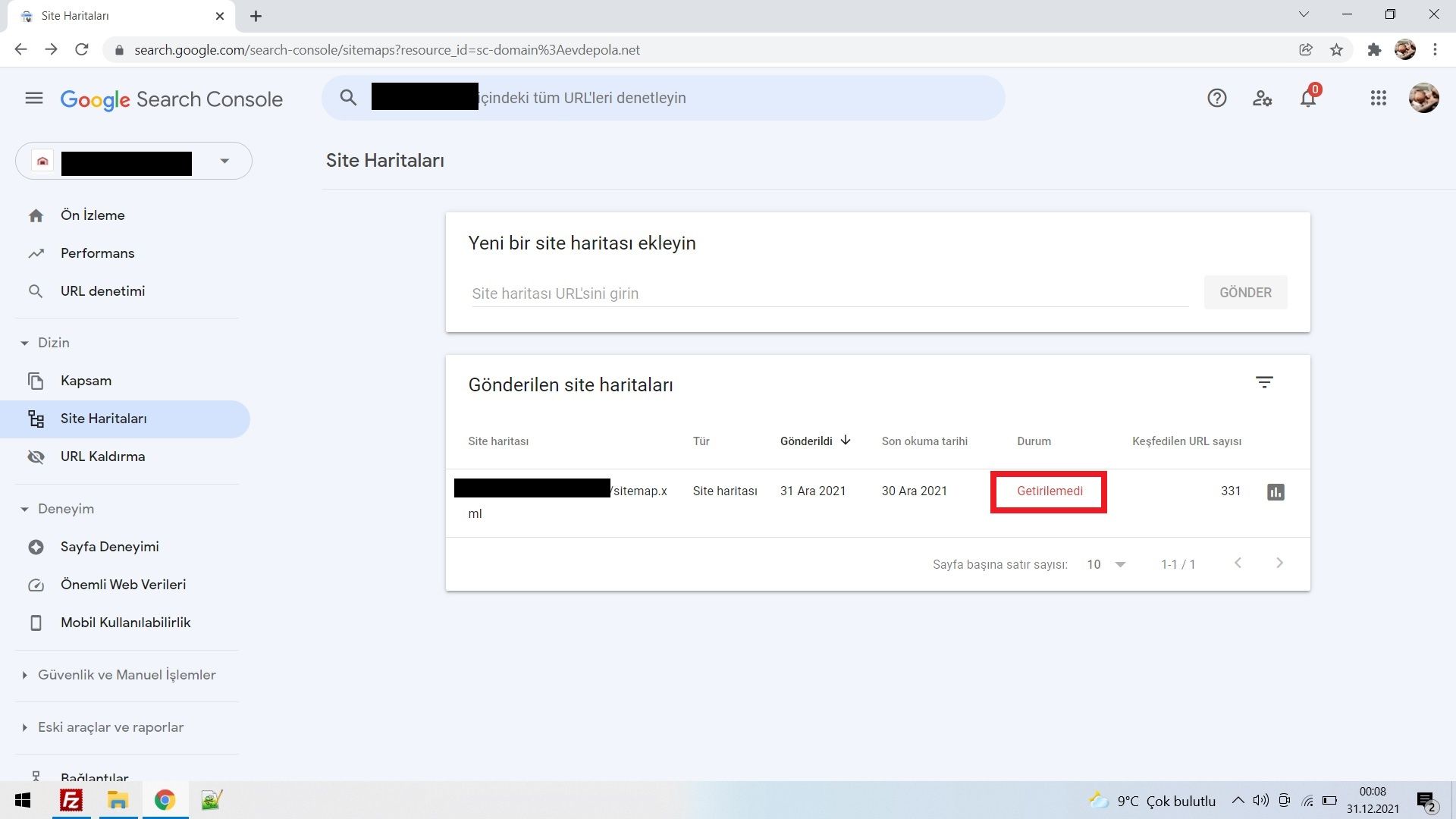Image resolution: width=1456 pixels, height=819 pixels.
Task: Open the hamburger main menu icon
Action: (x=34, y=99)
